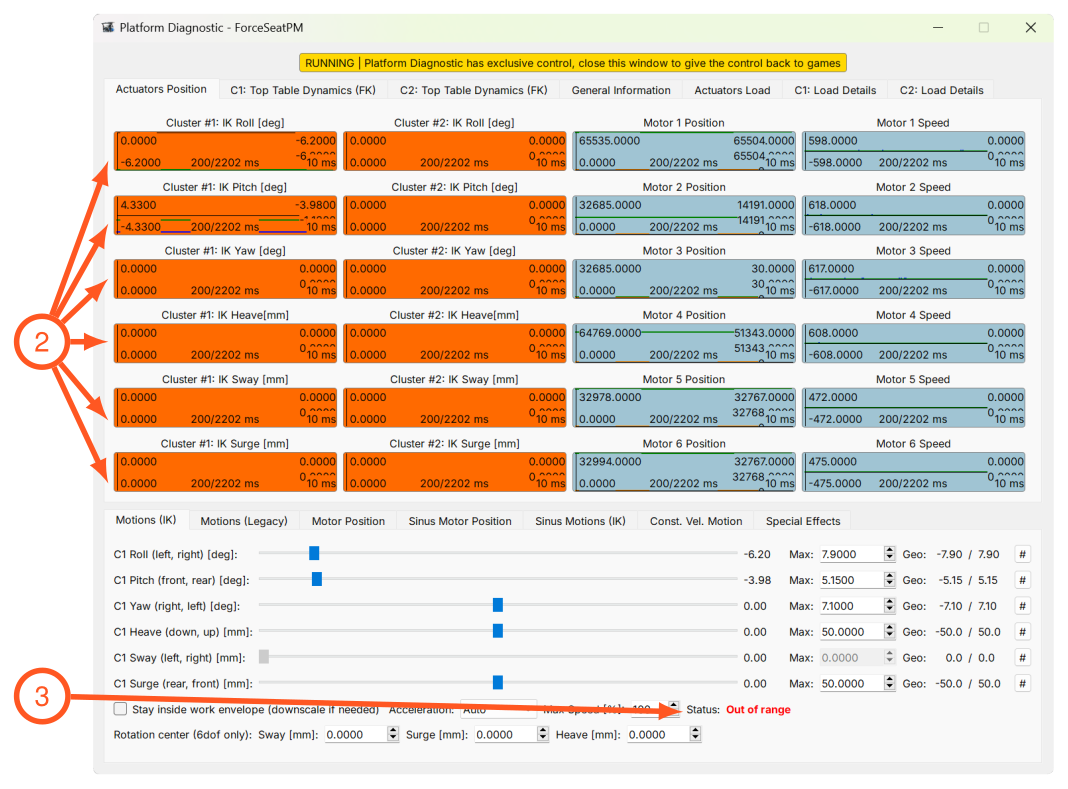Click the # button for C1 Heave
The height and width of the screenshot is (789, 1068).
pos(1022,632)
